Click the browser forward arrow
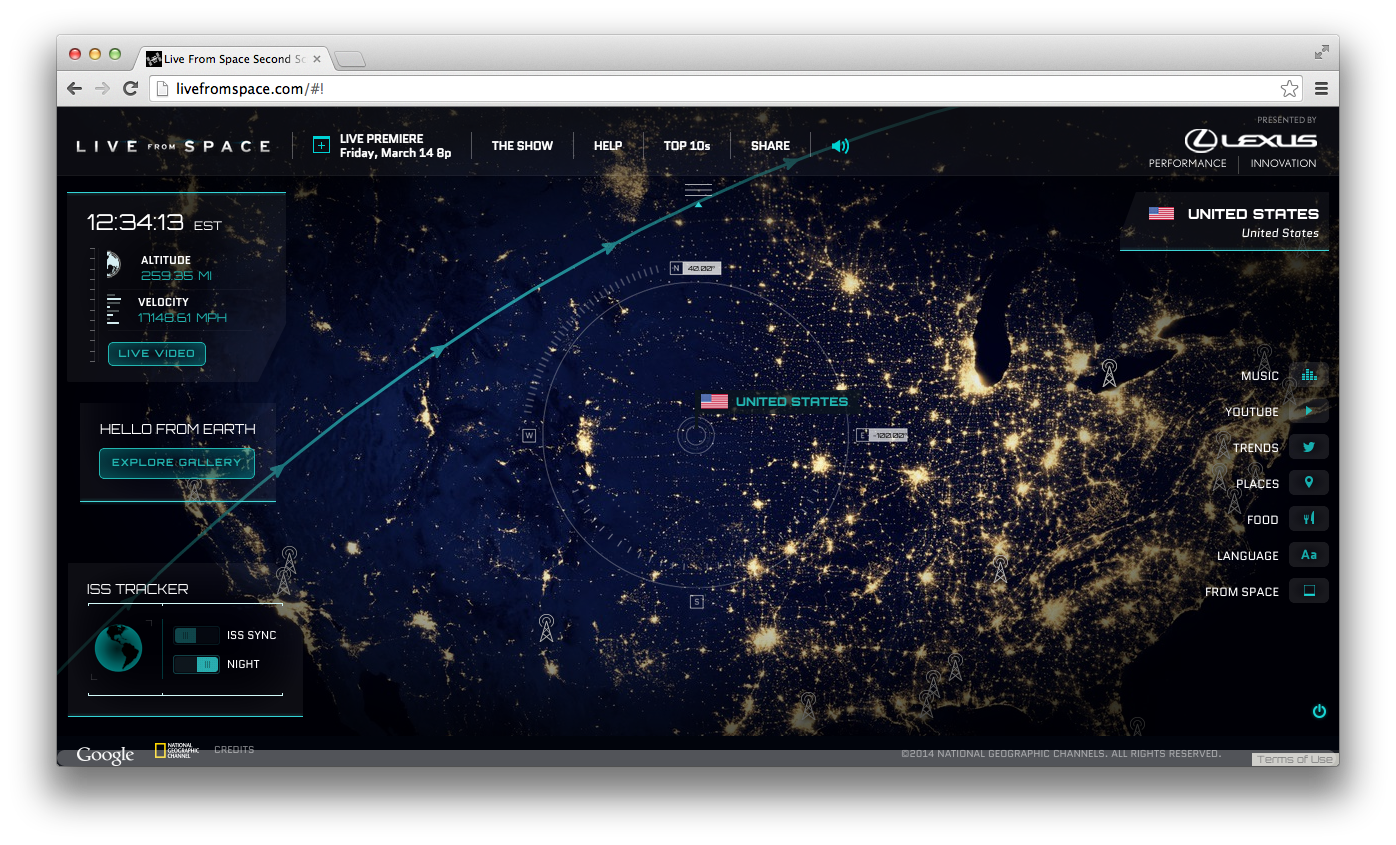1396x845 pixels. [102, 88]
